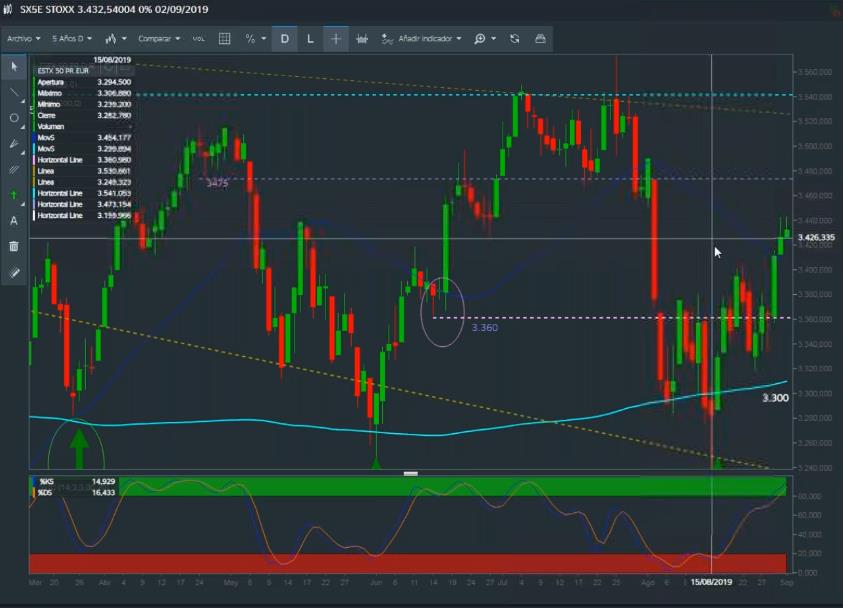Screen dimensions: 843x608
Task: Click the ESTX 50 PR.EUR legend header
Action: pyautogui.click(x=63, y=71)
